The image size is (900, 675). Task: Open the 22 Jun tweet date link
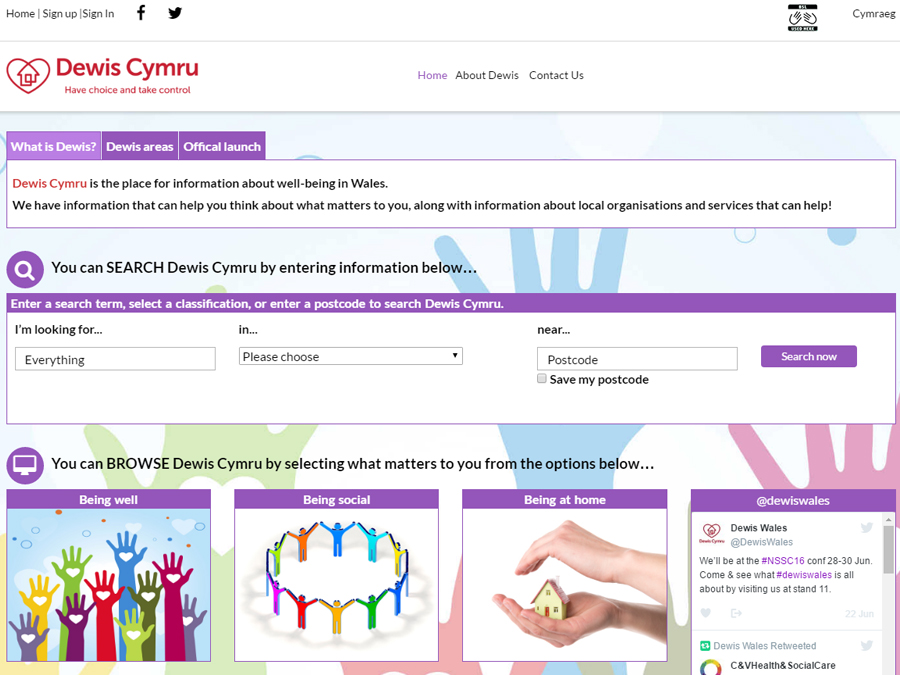859,614
